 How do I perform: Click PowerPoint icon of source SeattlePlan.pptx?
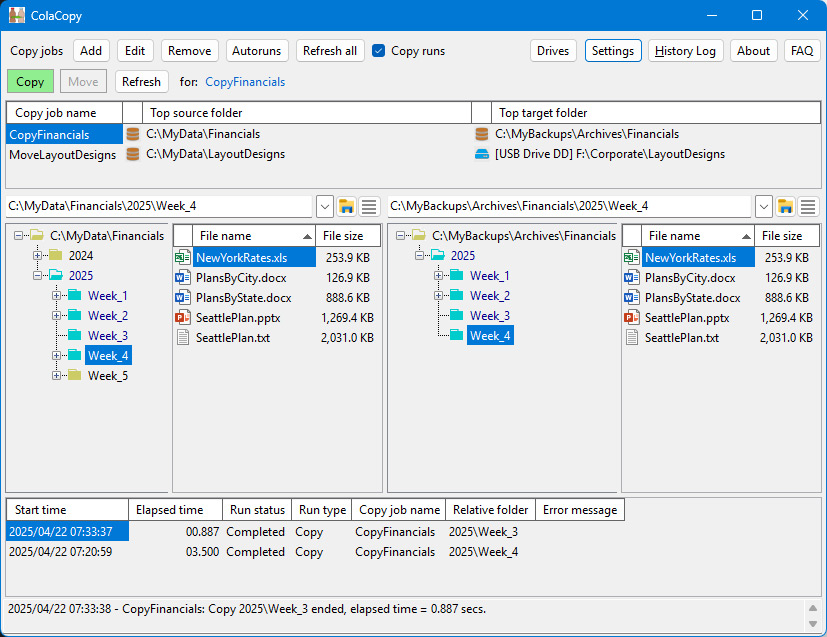click(x=182, y=317)
